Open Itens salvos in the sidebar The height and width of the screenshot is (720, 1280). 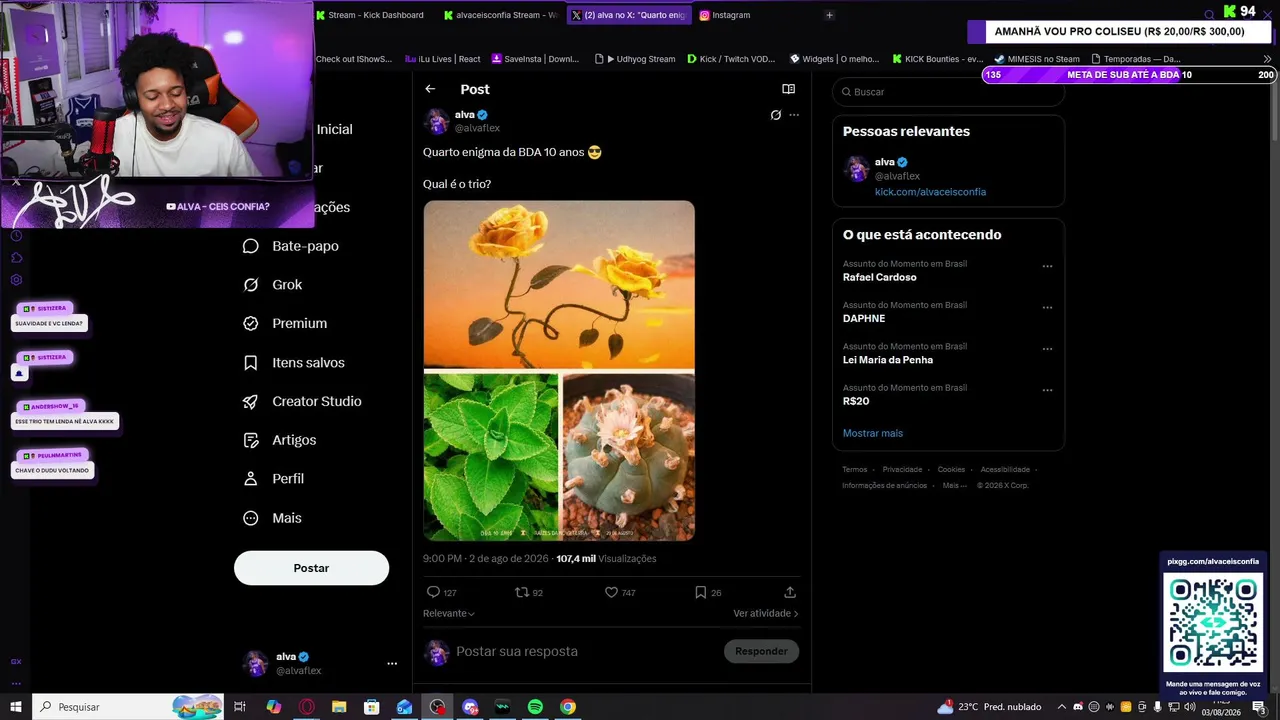click(294, 363)
